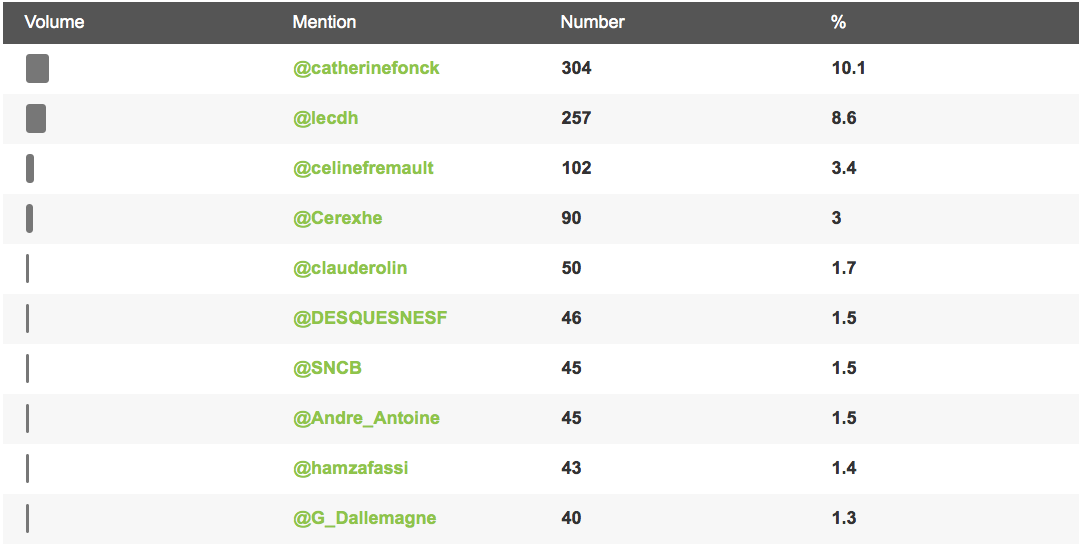Click the @G_Dallemagne mention link

click(x=364, y=518)
